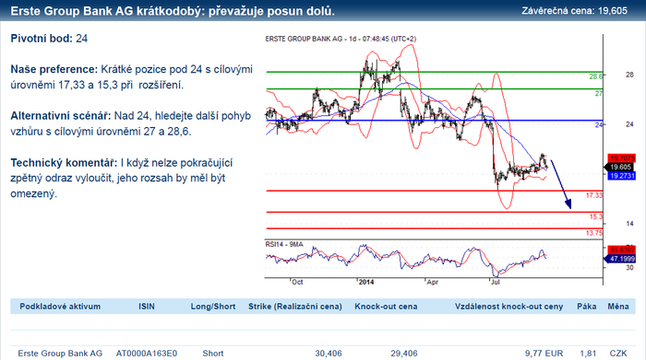This screenshot has width=646, height=360.
Task: Click the knock-out value '29,406'
Action: click(x=404, y=353)
